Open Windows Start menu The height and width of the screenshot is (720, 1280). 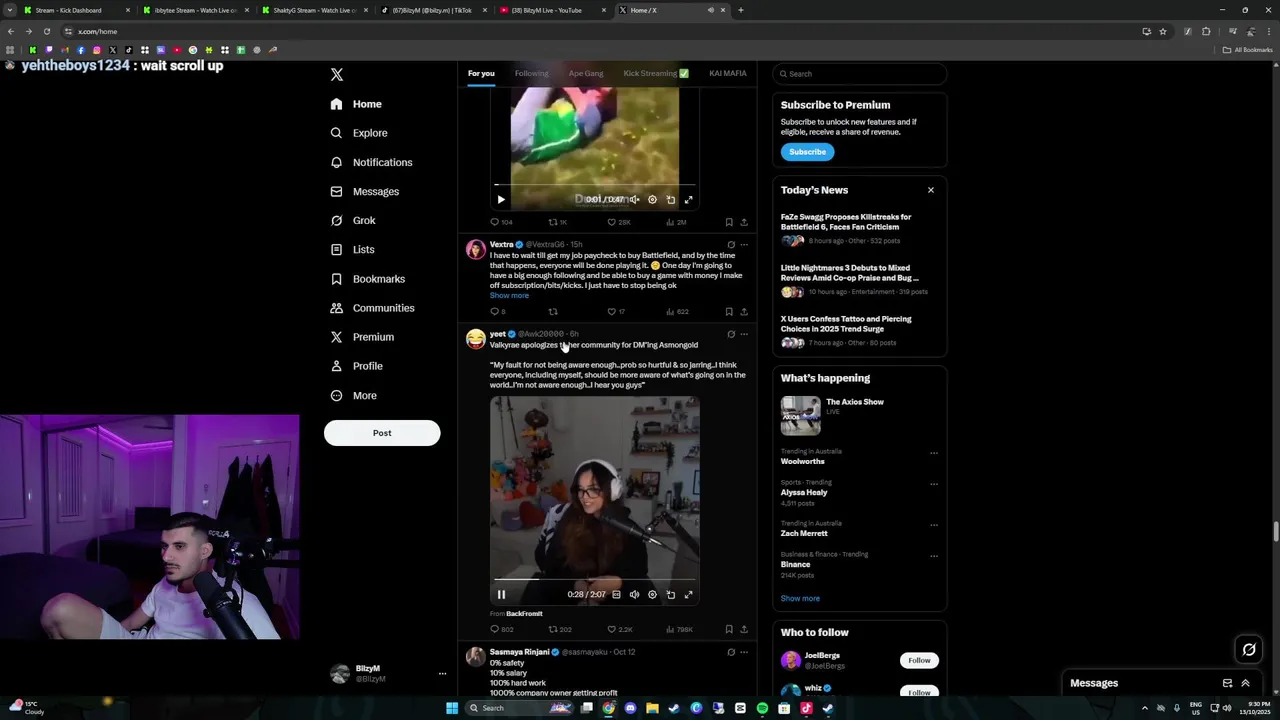pos(452,708)
